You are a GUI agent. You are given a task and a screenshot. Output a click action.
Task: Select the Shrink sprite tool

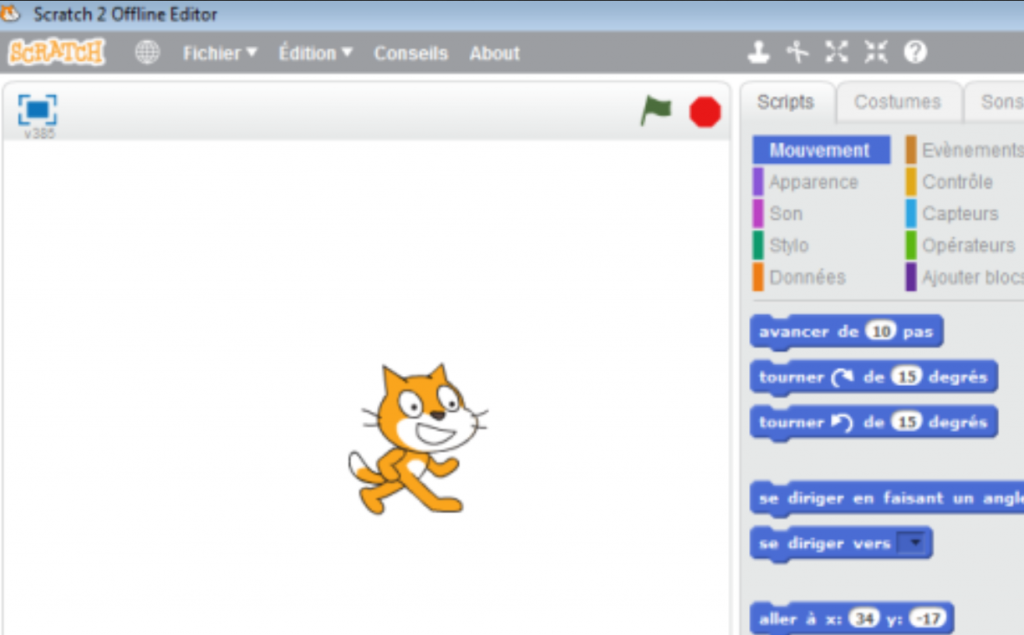[876, 52]
